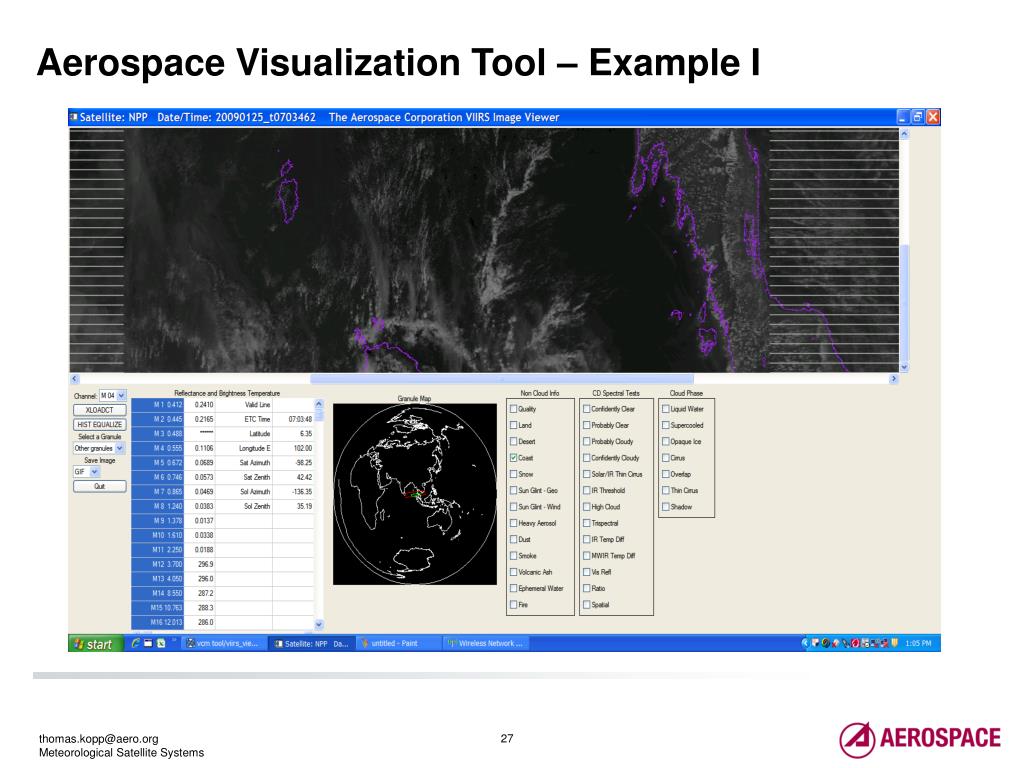Select channel M12 3.700 row
Viewport: 1024px width, 768px height.
pyautogui.click(x=157, y=563)
